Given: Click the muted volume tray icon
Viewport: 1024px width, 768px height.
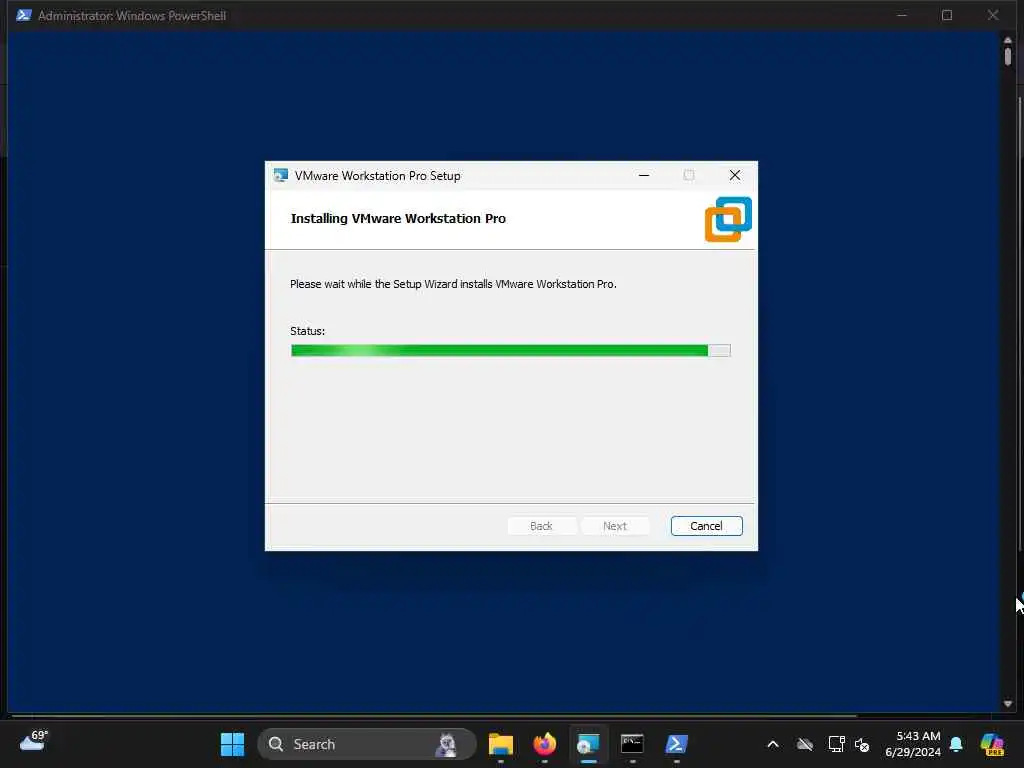Looking at the screenshot, I should point(862,744).
